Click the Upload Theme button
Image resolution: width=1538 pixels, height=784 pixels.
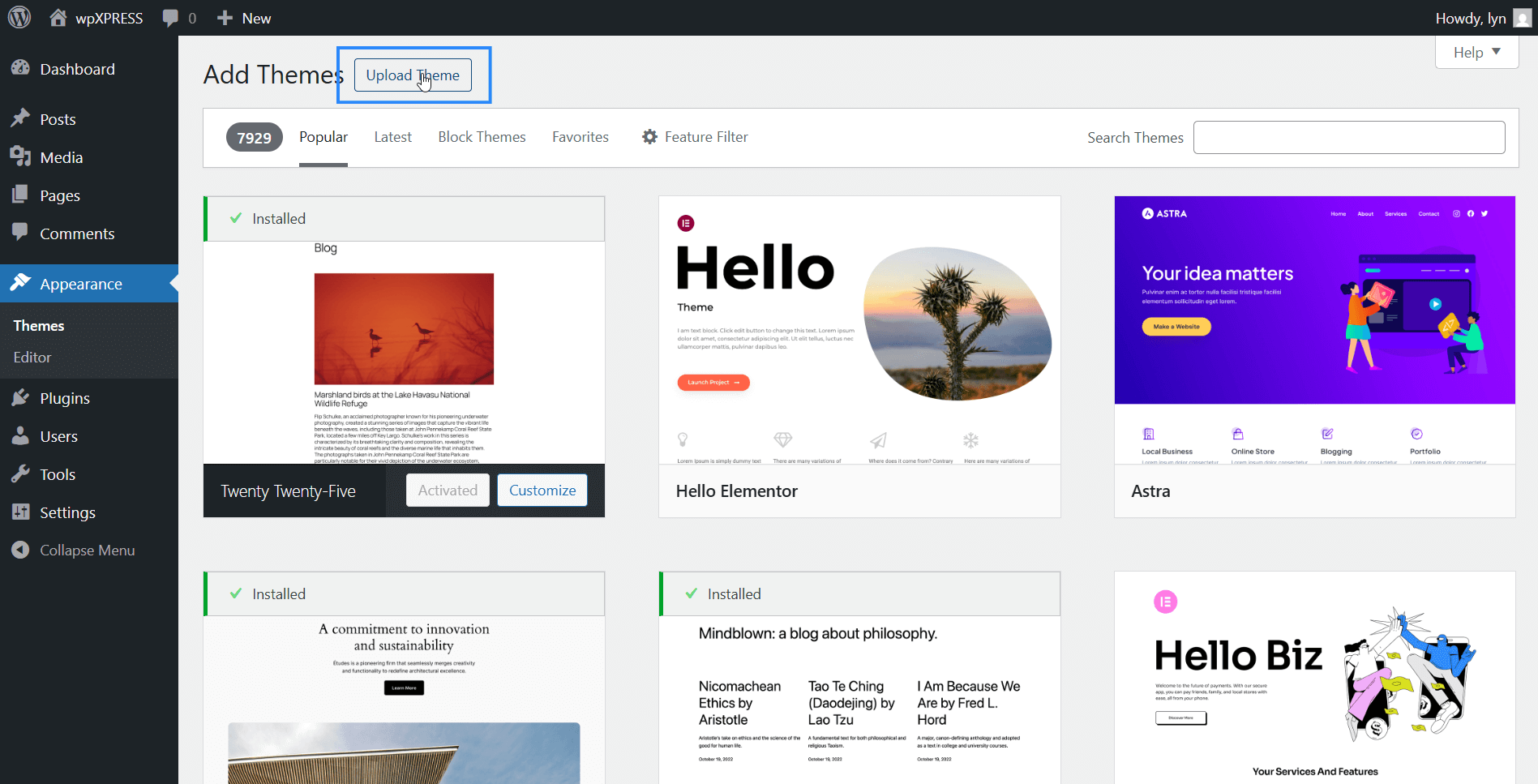pyautogui.click(x=413, y=75)
